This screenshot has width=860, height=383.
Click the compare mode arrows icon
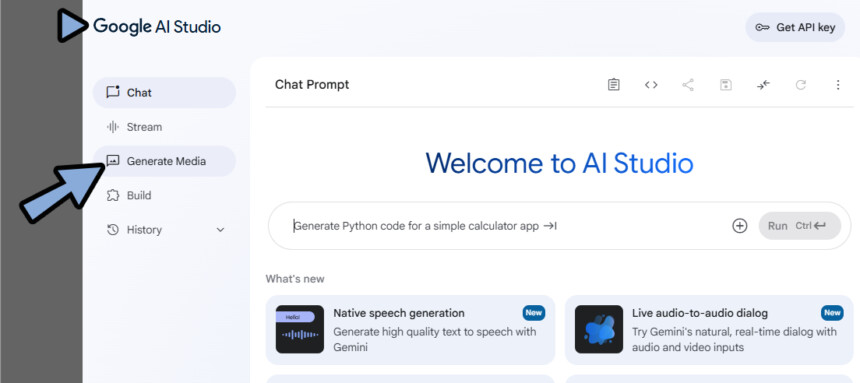(x=763, y=85)
